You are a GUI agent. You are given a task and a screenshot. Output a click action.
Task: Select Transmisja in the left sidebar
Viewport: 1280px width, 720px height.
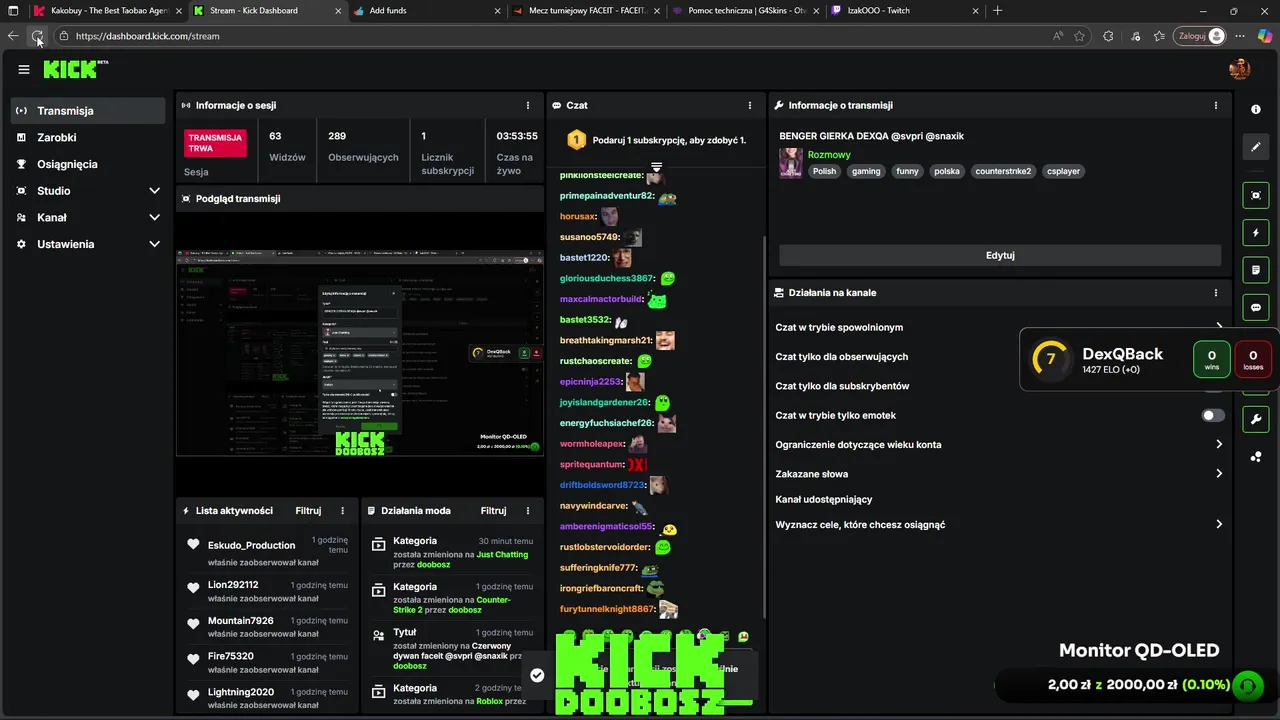pos(88,111)
